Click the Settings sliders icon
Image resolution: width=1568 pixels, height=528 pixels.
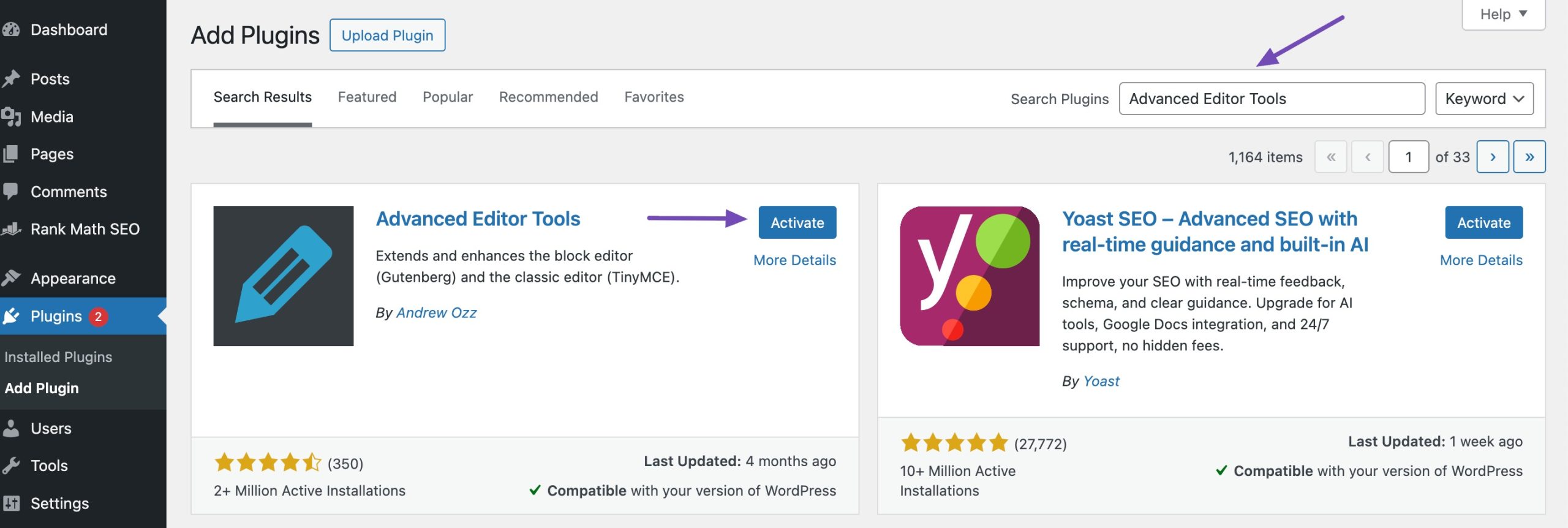11,503
